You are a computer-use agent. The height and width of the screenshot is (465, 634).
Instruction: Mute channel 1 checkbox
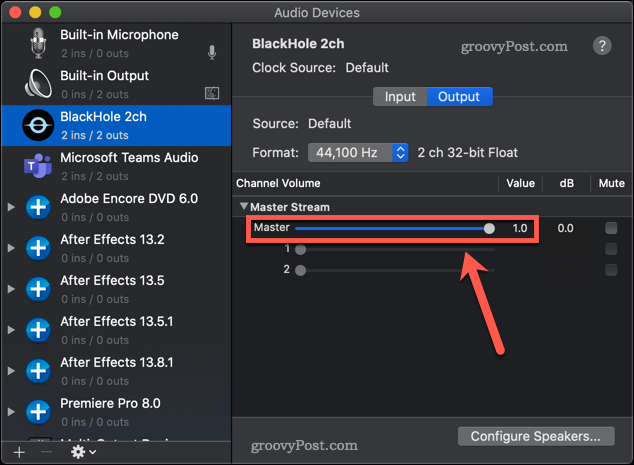pyautogui.click(x=611, y=249)
